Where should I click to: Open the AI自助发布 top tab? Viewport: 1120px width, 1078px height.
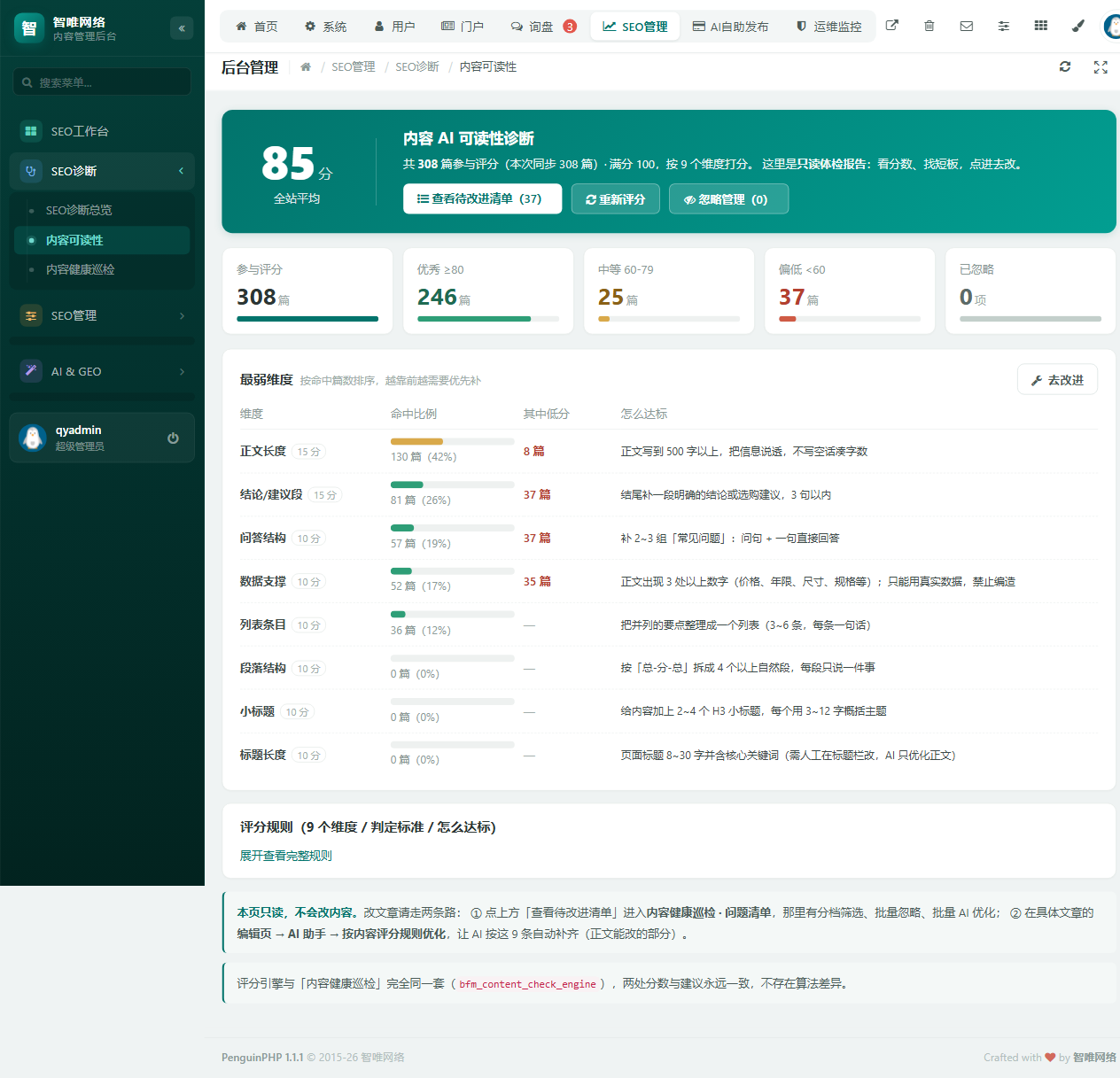(731, 27)
